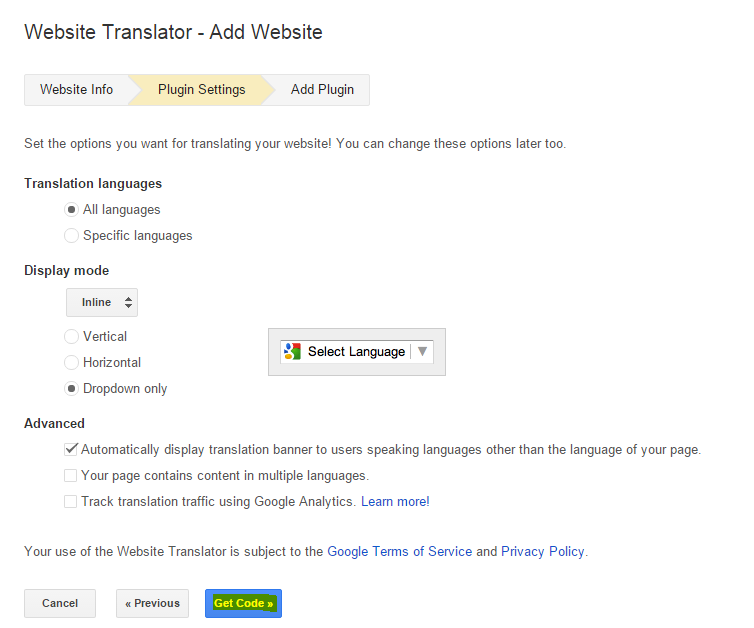Viewport: 754px width, 628px height.
Task: Click the Get Code button
Action: [x=243, y=604]
